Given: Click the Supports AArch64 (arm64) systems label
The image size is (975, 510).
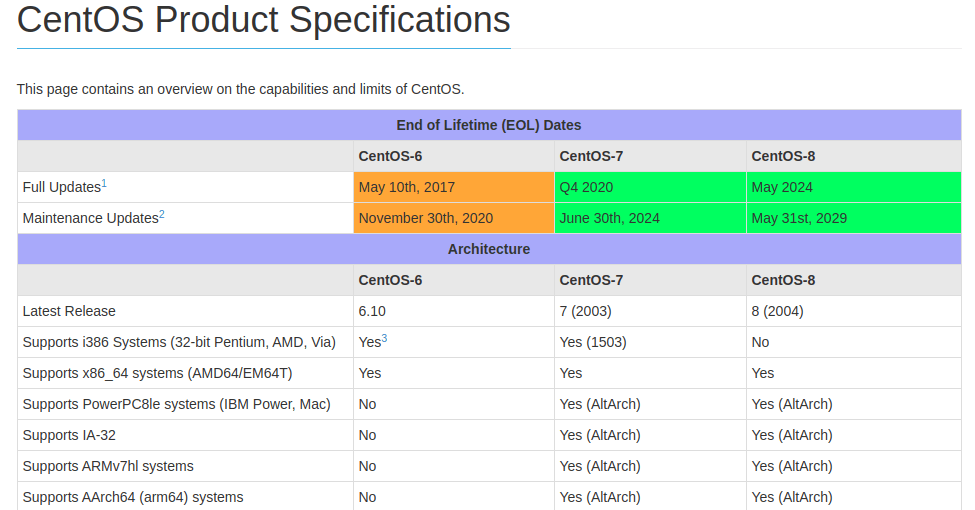Looking at the screenshot, I should click(133, 497).
